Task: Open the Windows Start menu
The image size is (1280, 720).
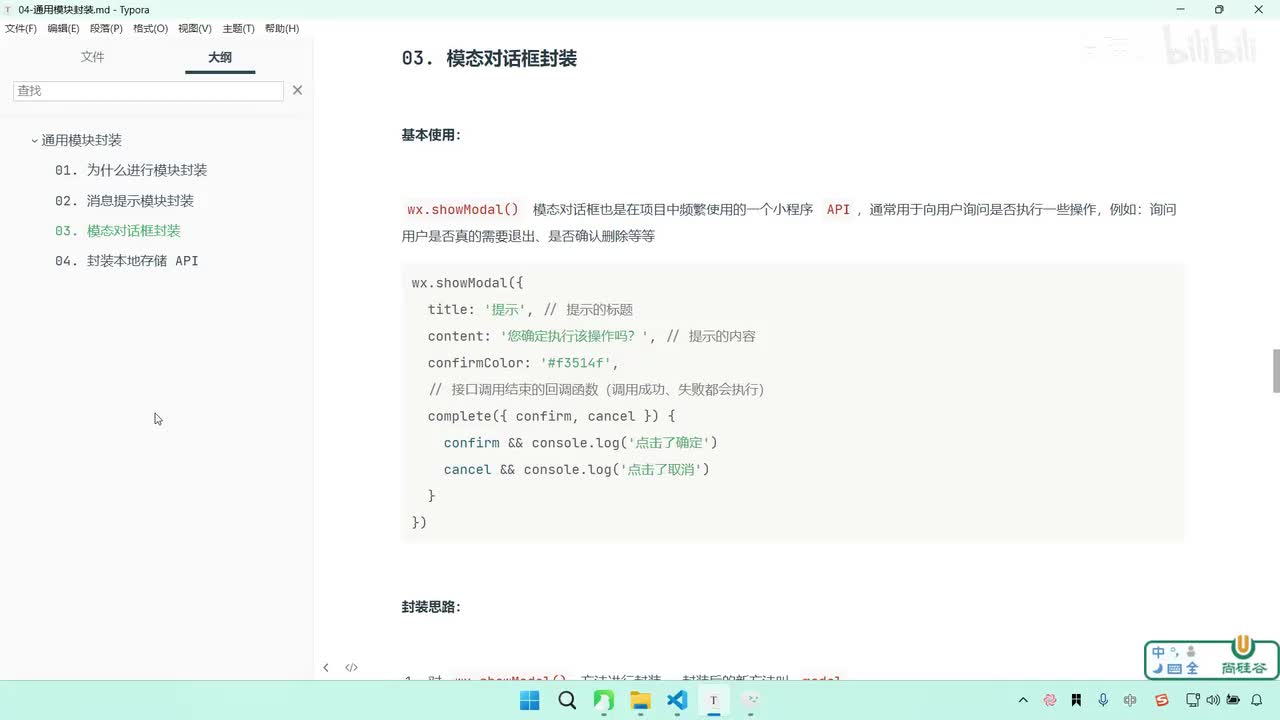Action: [530, 700]
